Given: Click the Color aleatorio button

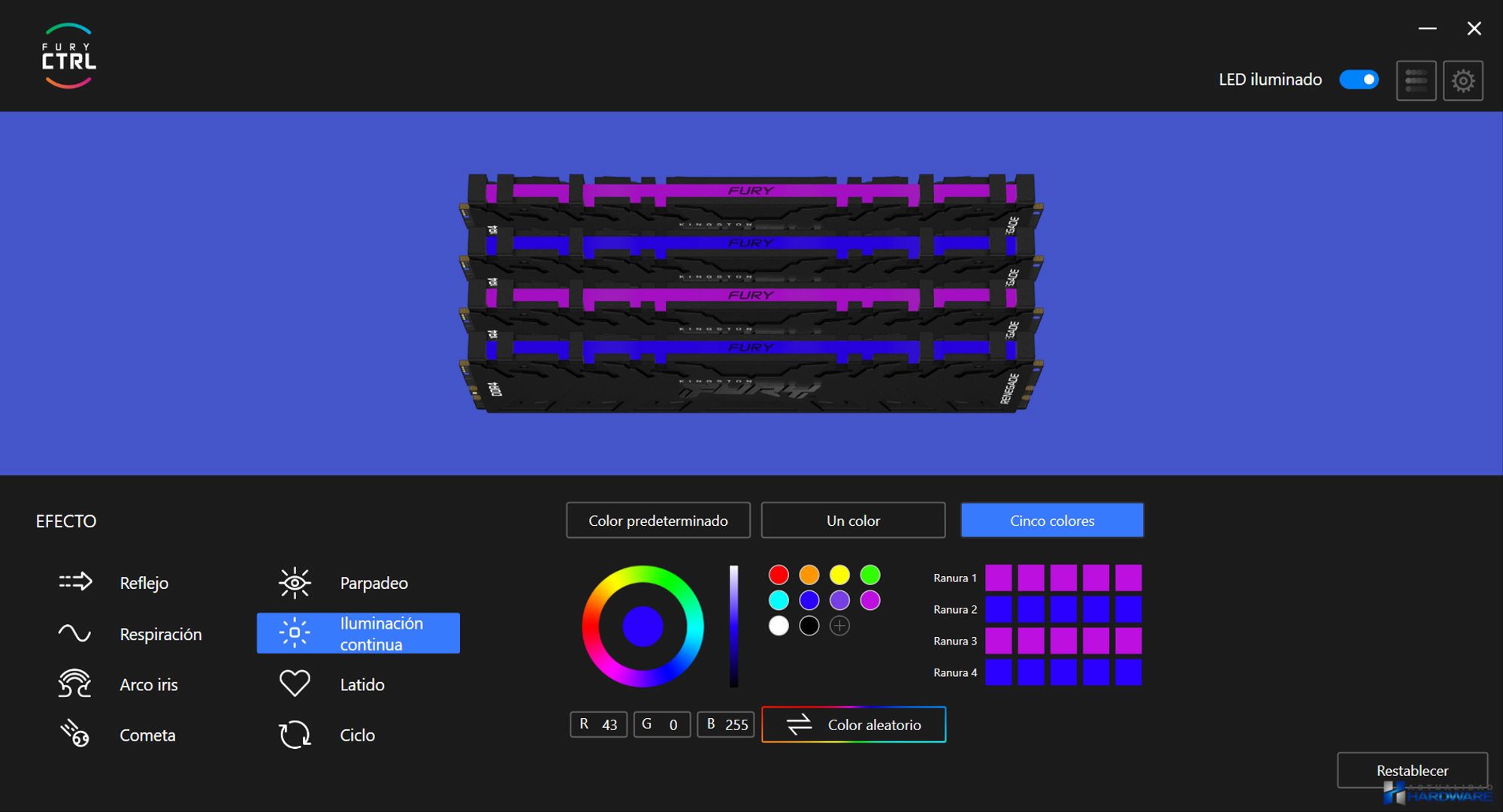Looking at the screenshot, I should click(x=854, y=725).
